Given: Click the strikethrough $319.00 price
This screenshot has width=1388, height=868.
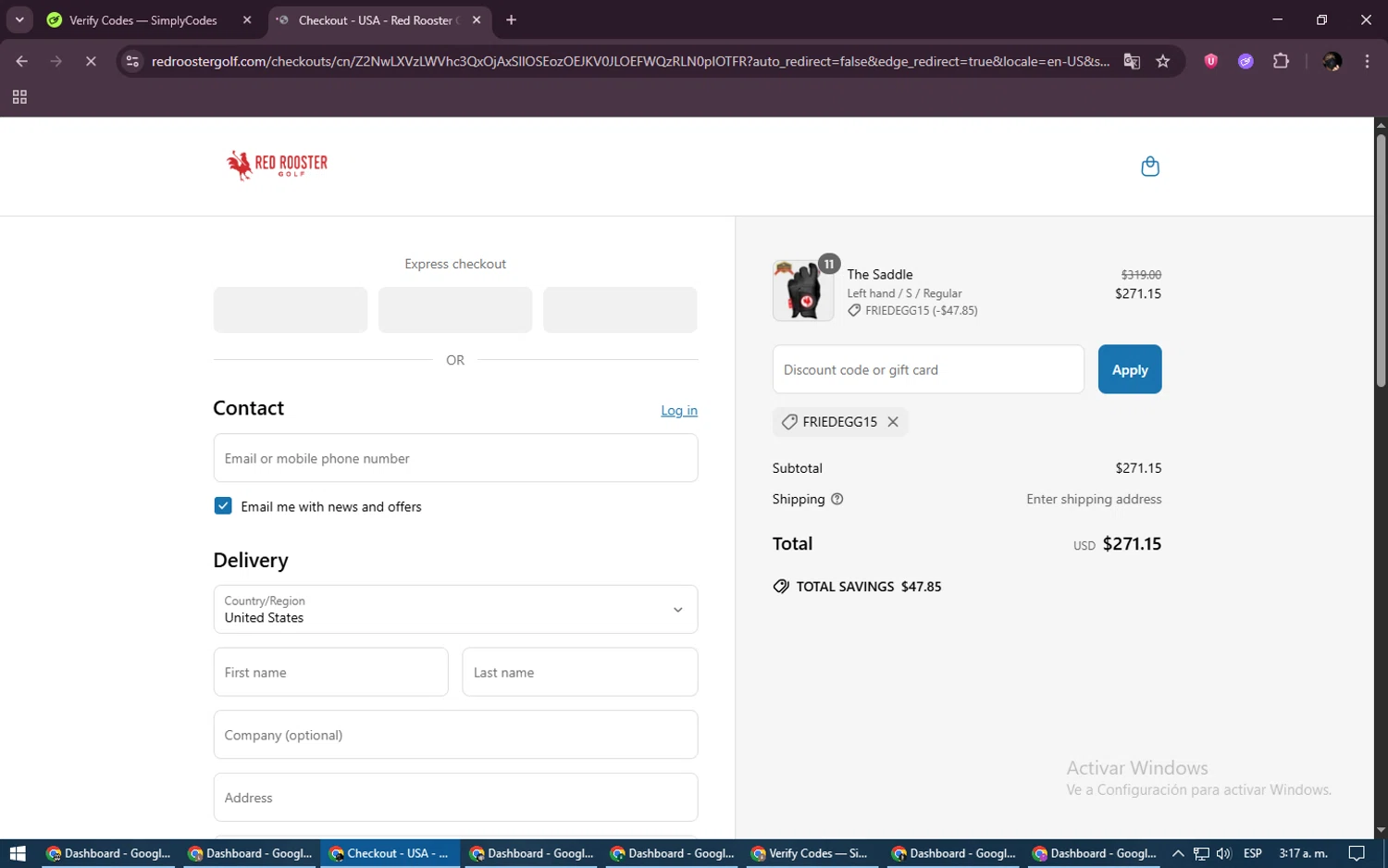Looking at the screenshot, I should point(1141,275).
